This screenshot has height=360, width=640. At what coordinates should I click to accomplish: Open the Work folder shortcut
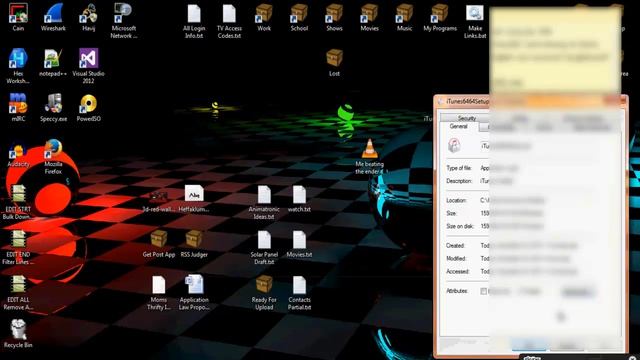pos(264,17)
